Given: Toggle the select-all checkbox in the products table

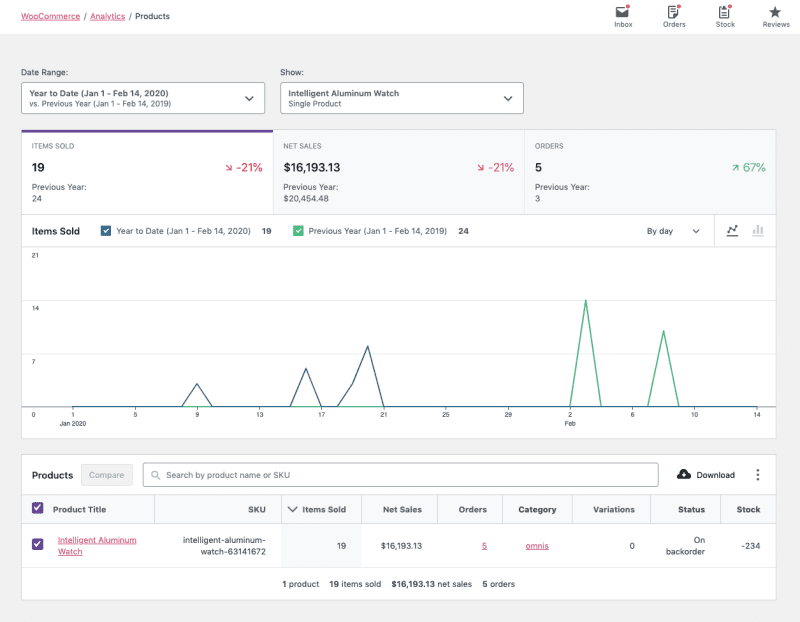Looking at the screenshot, I should click(37, 509).
